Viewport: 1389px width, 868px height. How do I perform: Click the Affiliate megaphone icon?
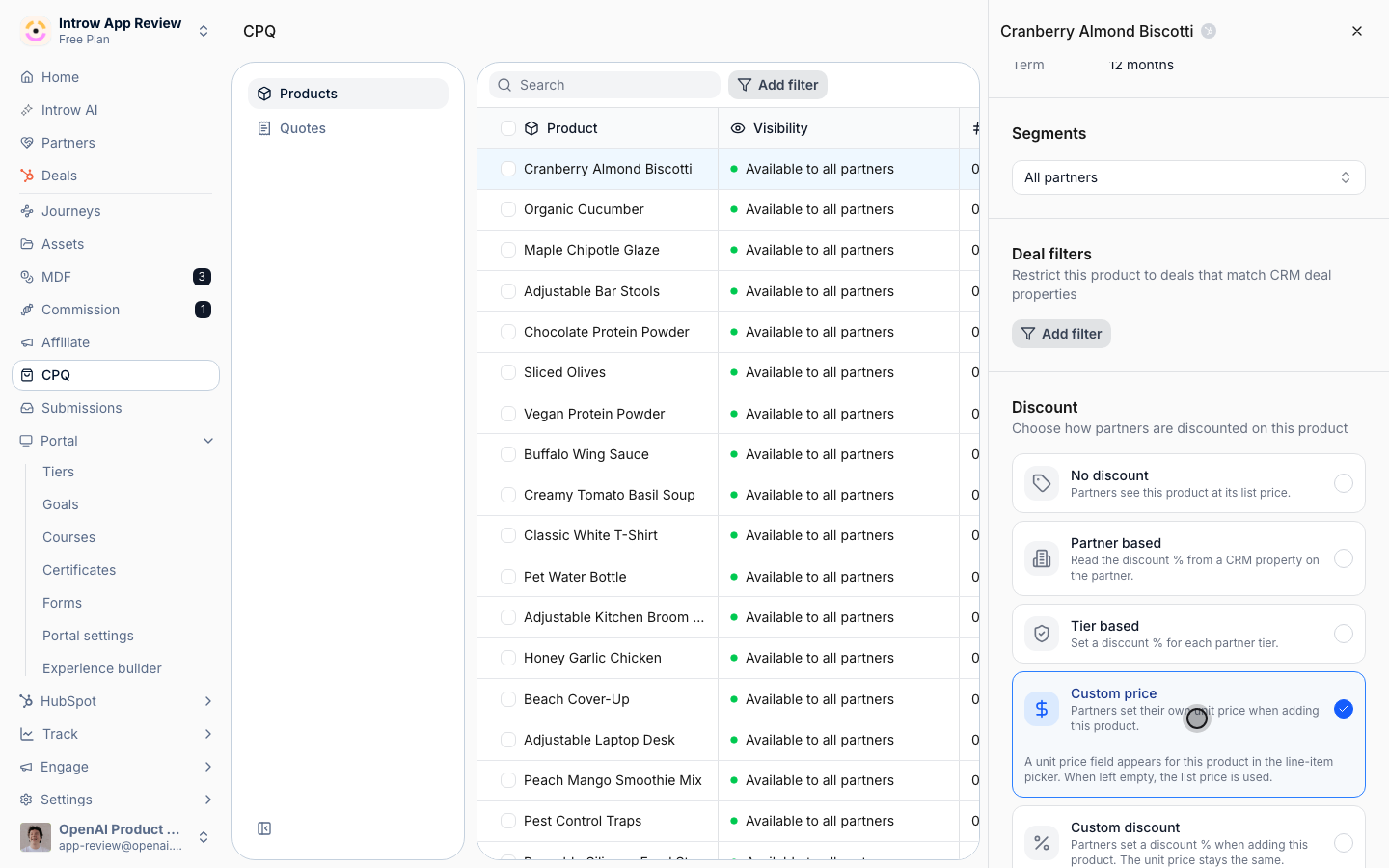click(x=27, y=342)
